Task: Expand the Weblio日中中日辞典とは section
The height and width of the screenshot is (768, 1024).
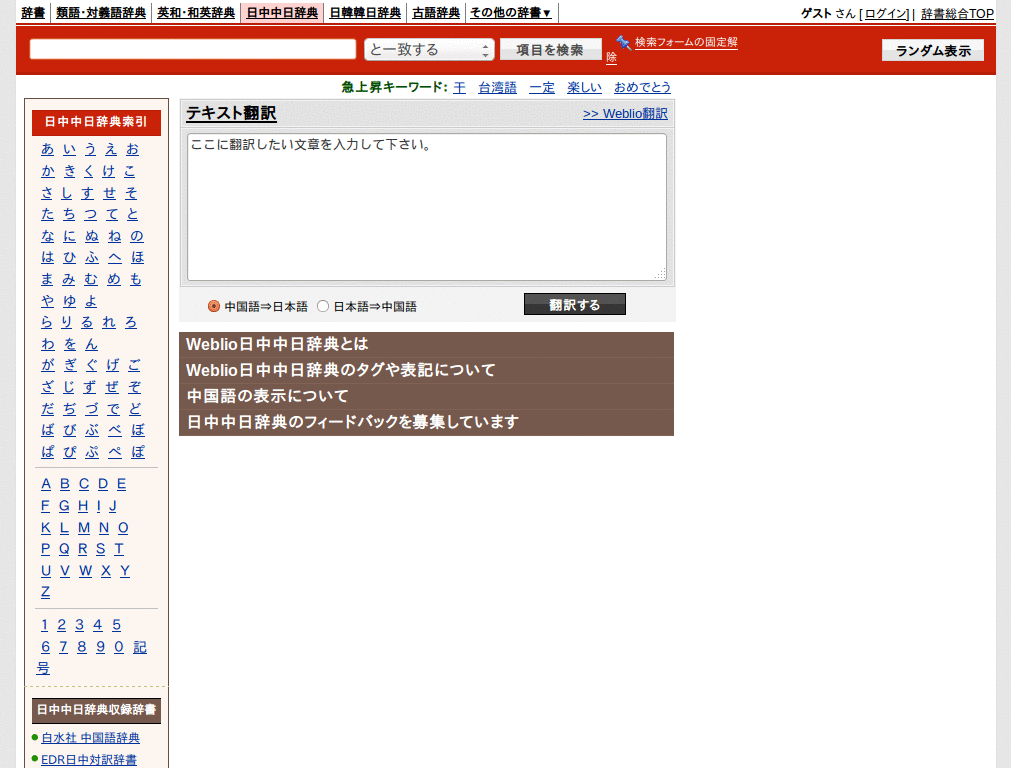Action: [x=426, y=344]
